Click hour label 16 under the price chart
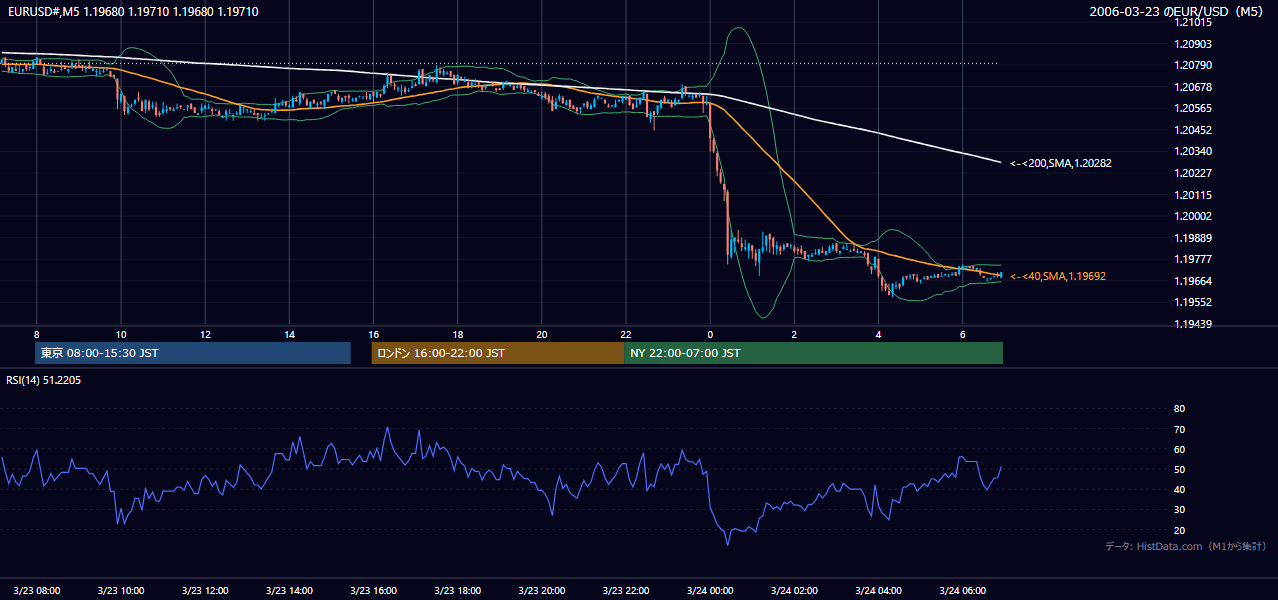 [373, 334]
